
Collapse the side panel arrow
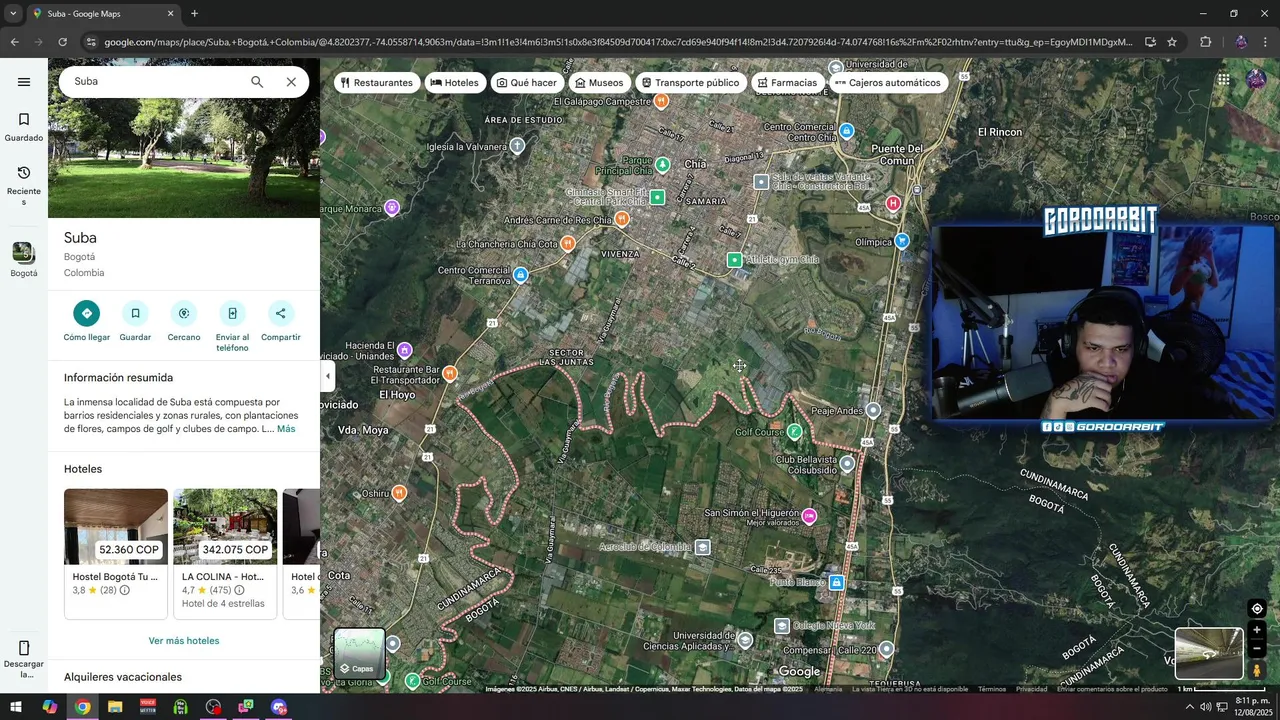point(328,376)
